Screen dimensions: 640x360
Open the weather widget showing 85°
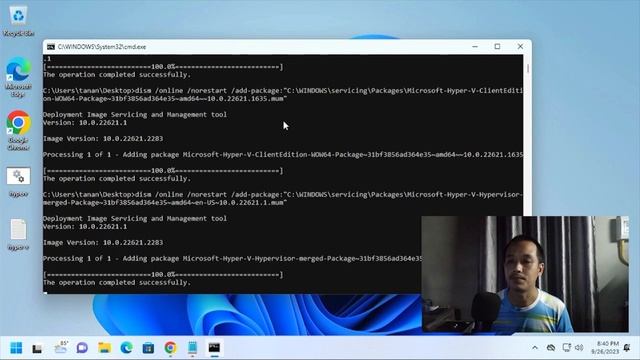pos(61,347)
